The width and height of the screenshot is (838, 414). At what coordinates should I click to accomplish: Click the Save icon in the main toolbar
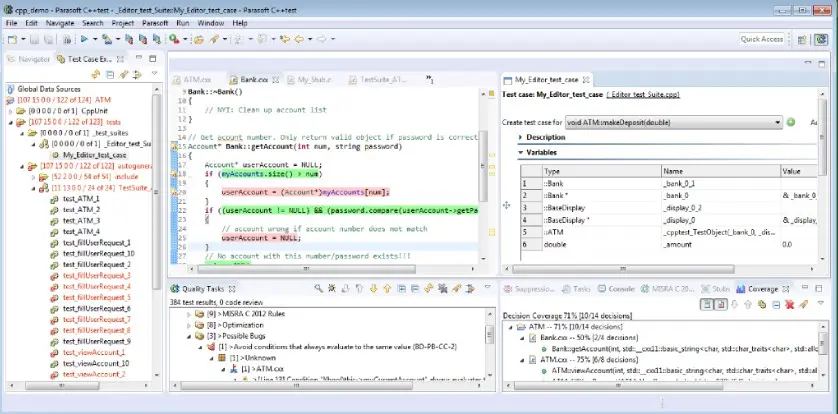pyautogui.click(x=34, y=39)
